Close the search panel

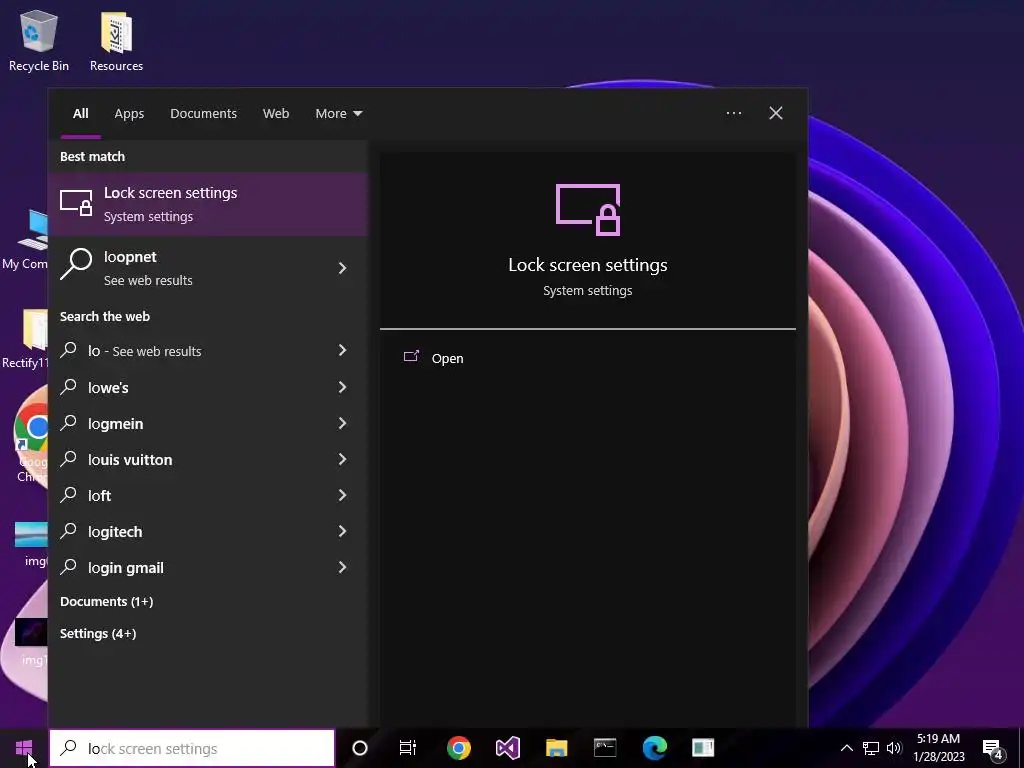coord(776,113)
